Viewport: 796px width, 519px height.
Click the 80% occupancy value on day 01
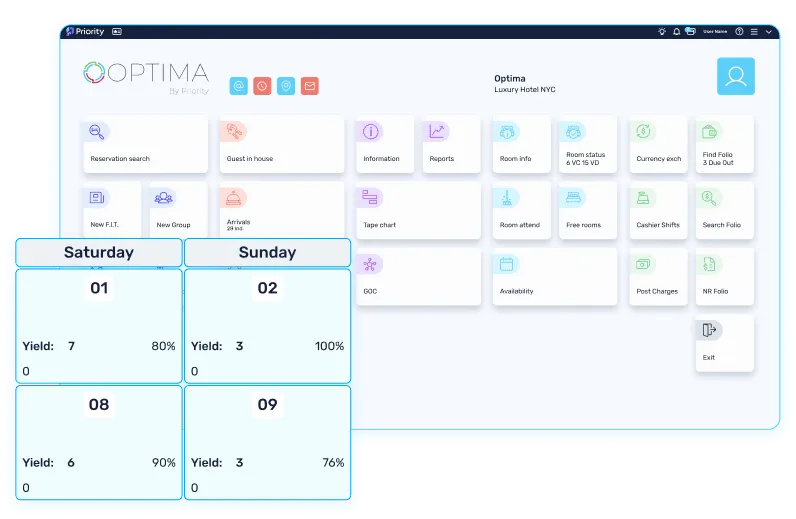[163, 346]
